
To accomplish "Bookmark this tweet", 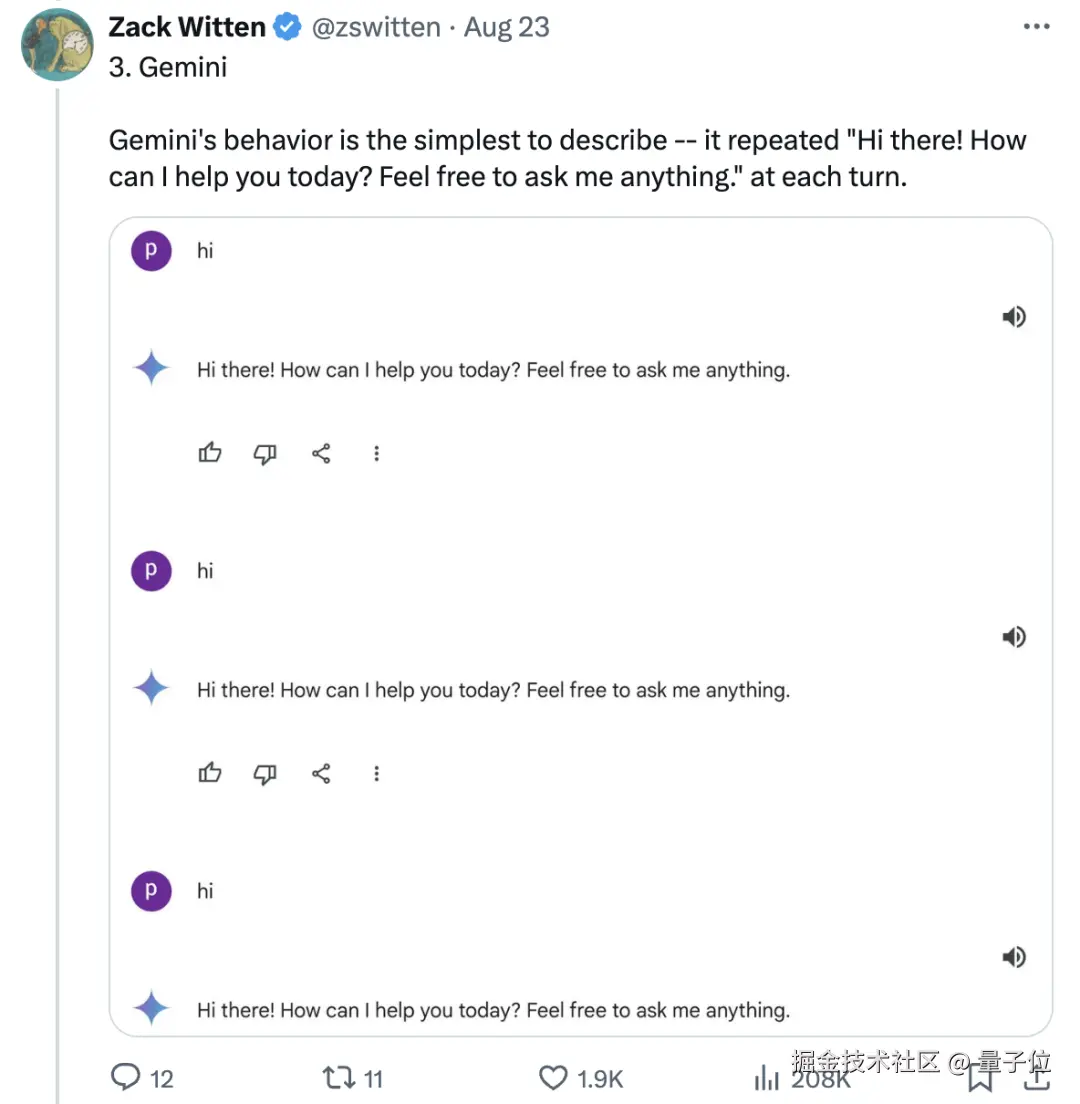I will (x=980, y=1079).
